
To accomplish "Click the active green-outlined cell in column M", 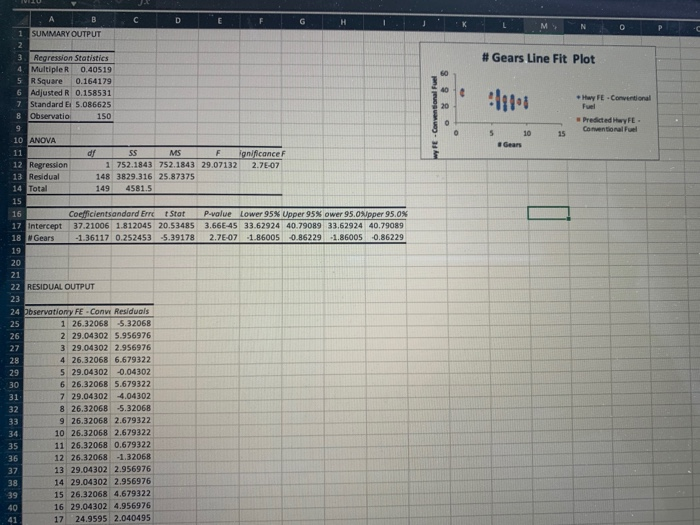I will (x=548, y=213).
